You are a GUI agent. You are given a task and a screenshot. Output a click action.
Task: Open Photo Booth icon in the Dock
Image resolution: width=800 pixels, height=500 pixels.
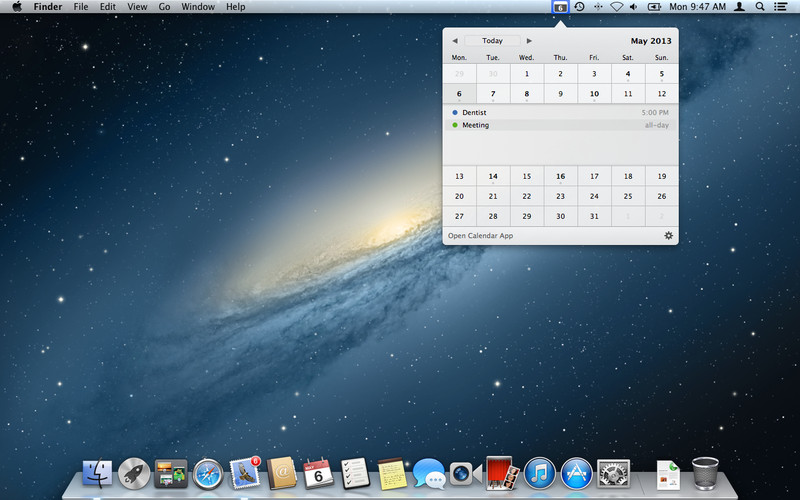[x=503, y=473]
